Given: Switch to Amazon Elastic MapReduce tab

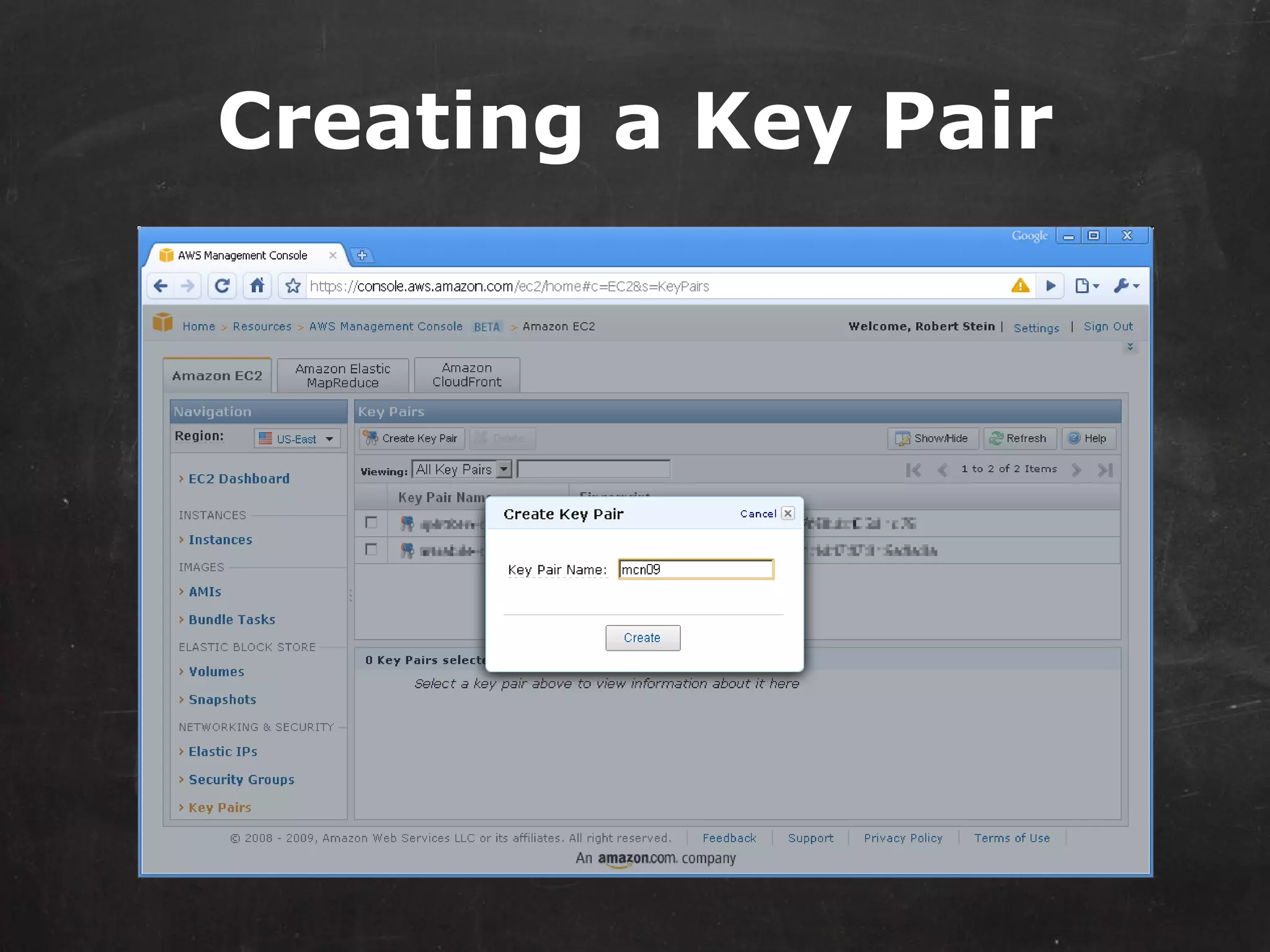Looking at the screenshot, I should [343, 376].
